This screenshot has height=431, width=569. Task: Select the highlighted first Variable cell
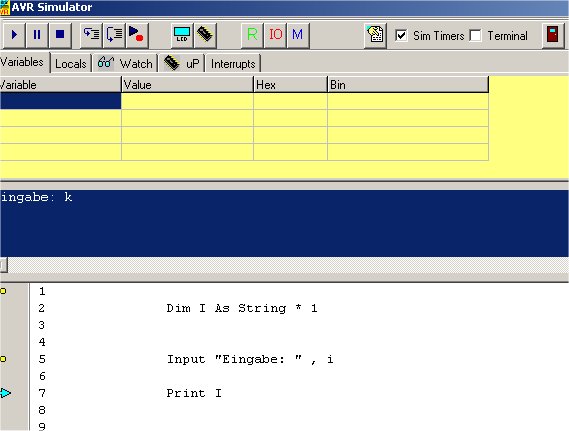coord(60,101)
